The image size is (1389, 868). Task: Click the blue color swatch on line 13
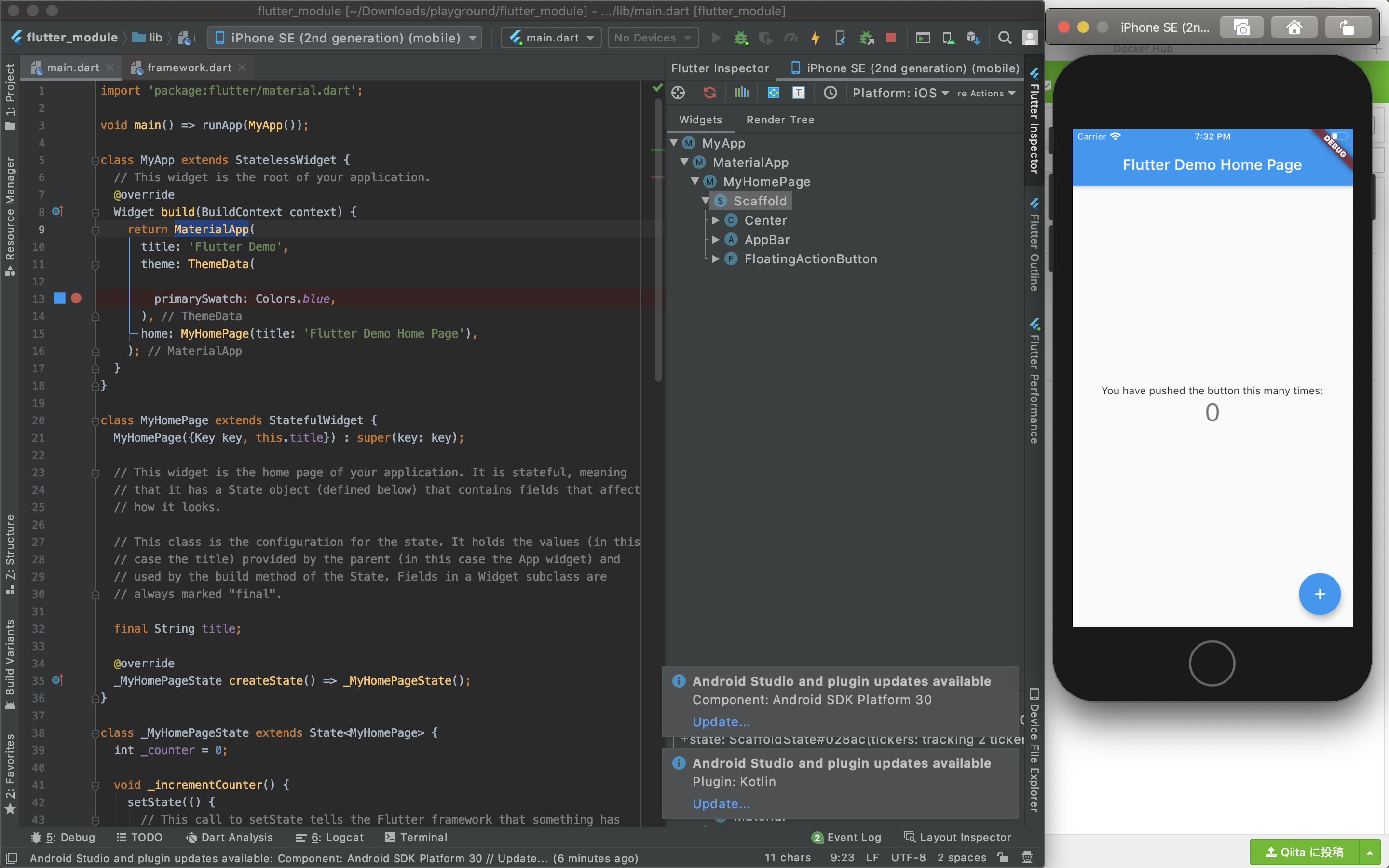[59, 298]
